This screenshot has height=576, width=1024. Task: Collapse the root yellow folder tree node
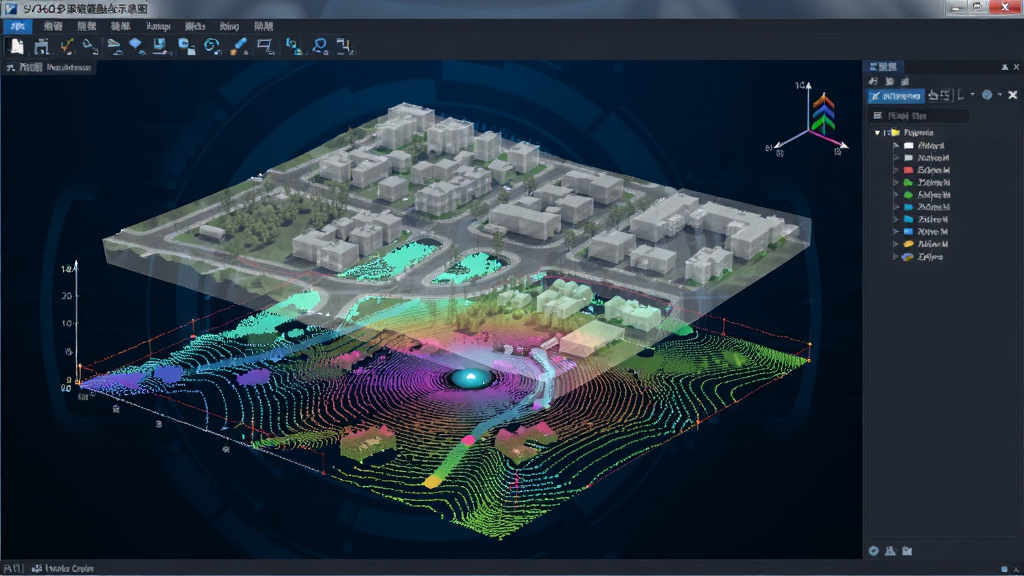tap(877, 133)
